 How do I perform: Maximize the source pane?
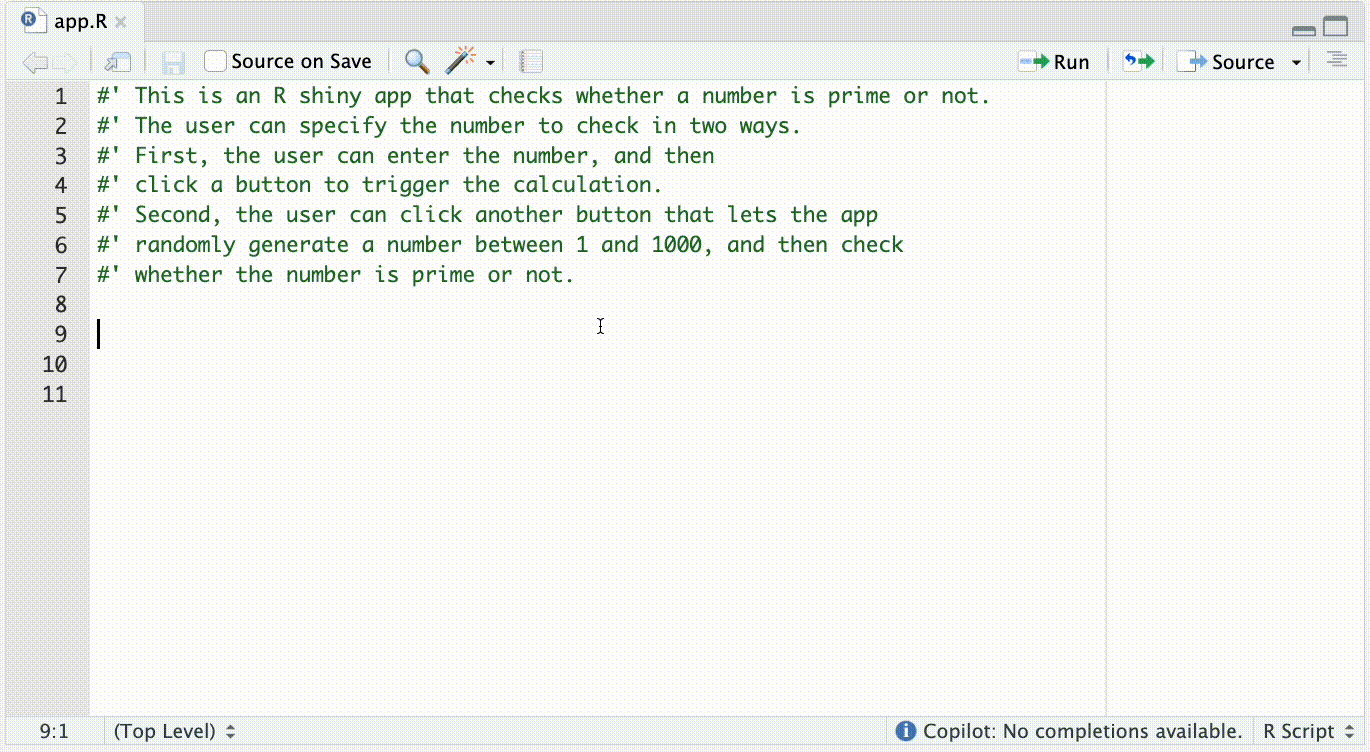point(1336,27)
